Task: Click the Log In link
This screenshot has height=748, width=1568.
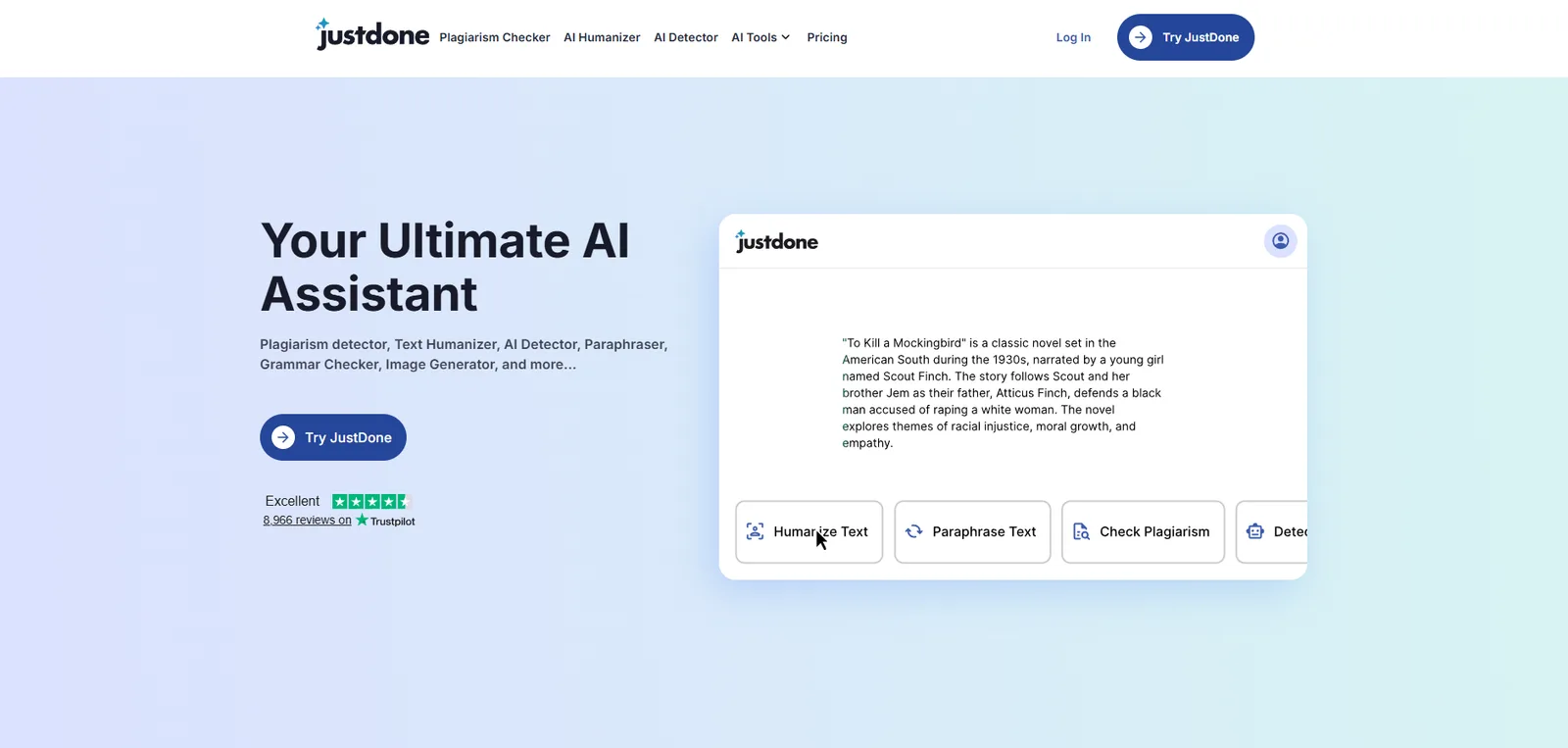Action: coord(1073,37)
